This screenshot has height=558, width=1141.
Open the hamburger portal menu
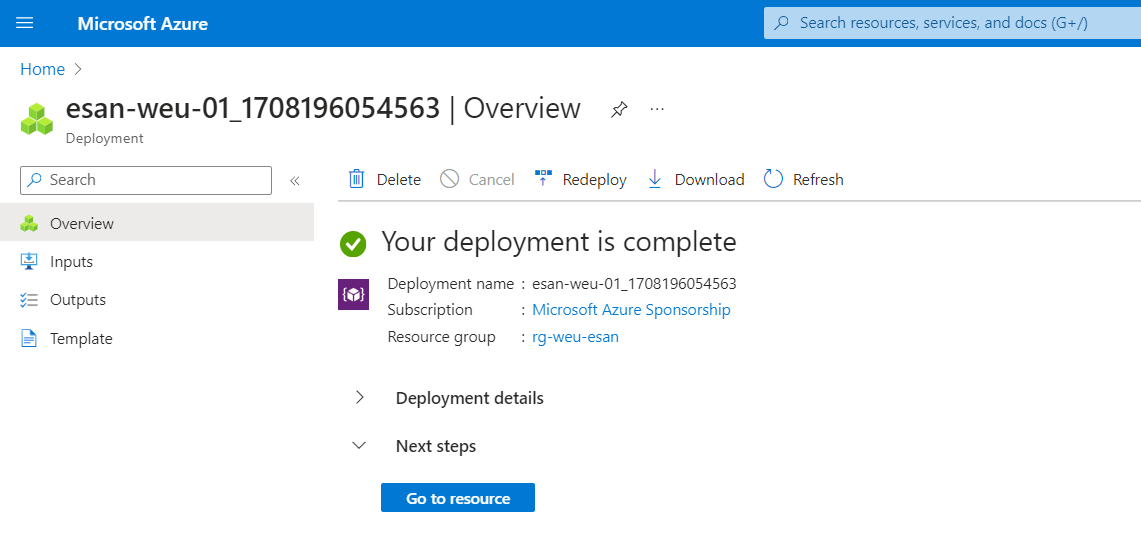tap(25, 23)
